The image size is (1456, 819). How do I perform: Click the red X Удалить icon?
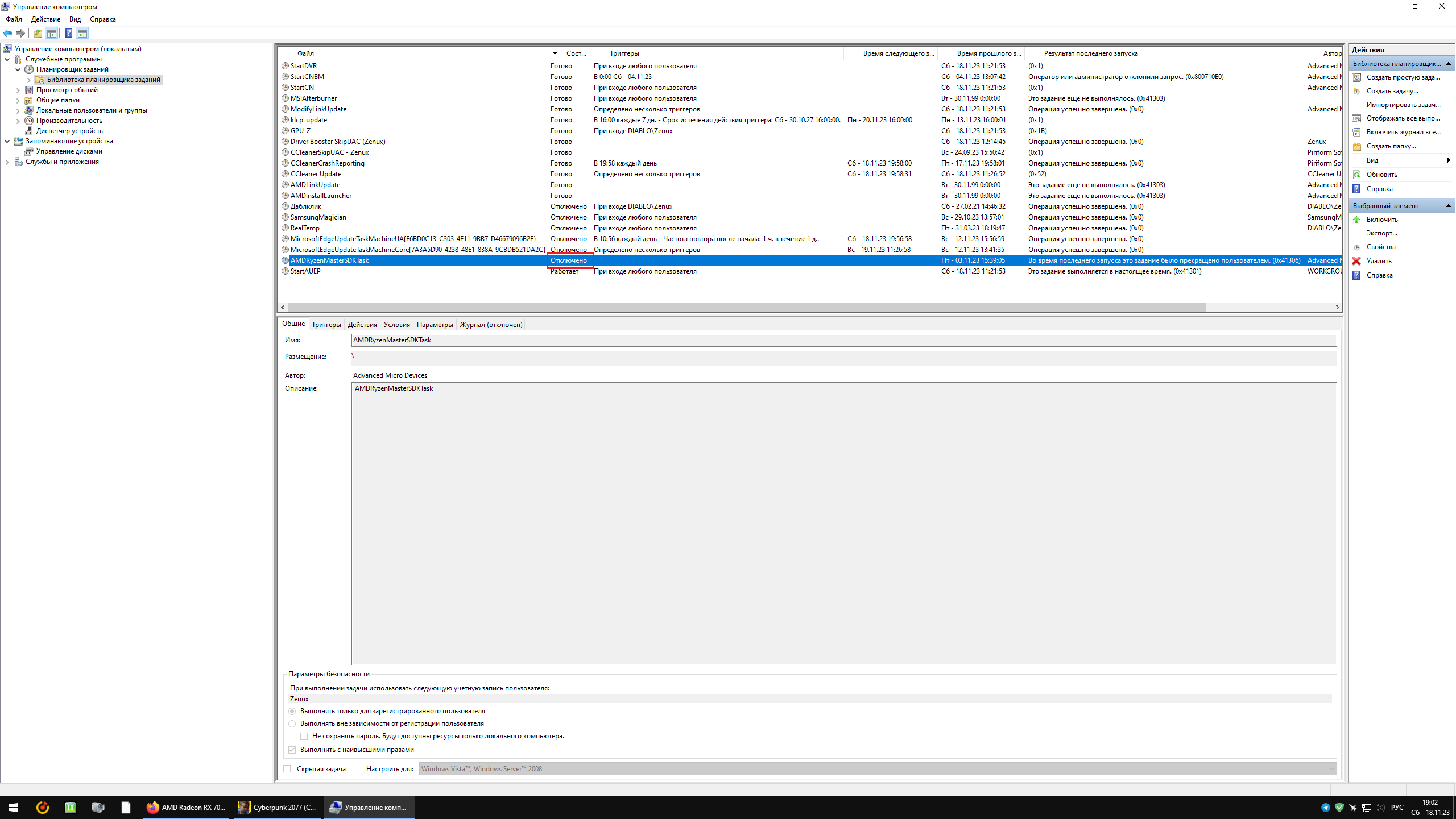coord(1356,261)
